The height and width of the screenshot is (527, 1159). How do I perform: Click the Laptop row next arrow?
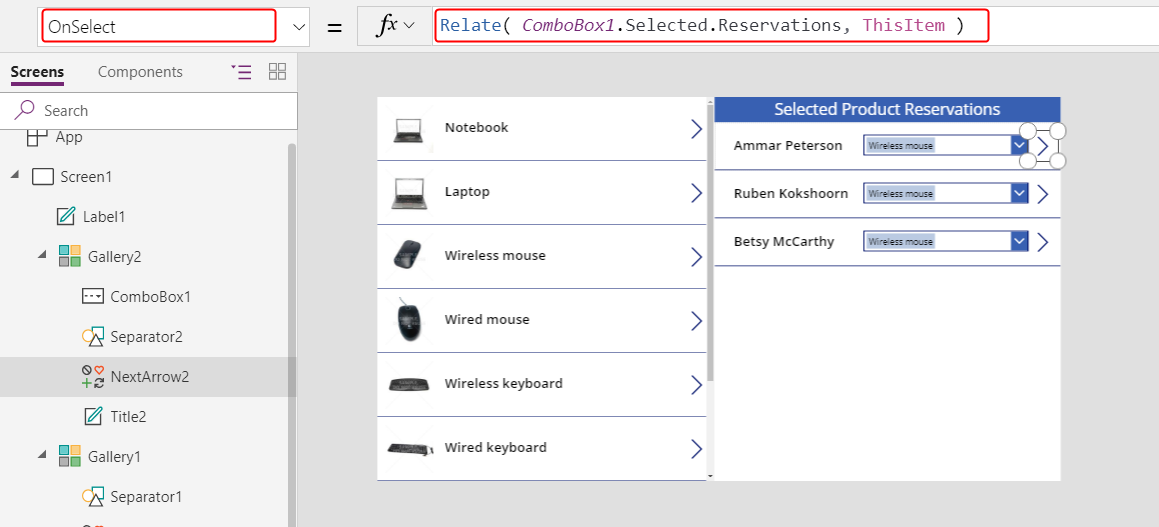[x=696, y=193]
